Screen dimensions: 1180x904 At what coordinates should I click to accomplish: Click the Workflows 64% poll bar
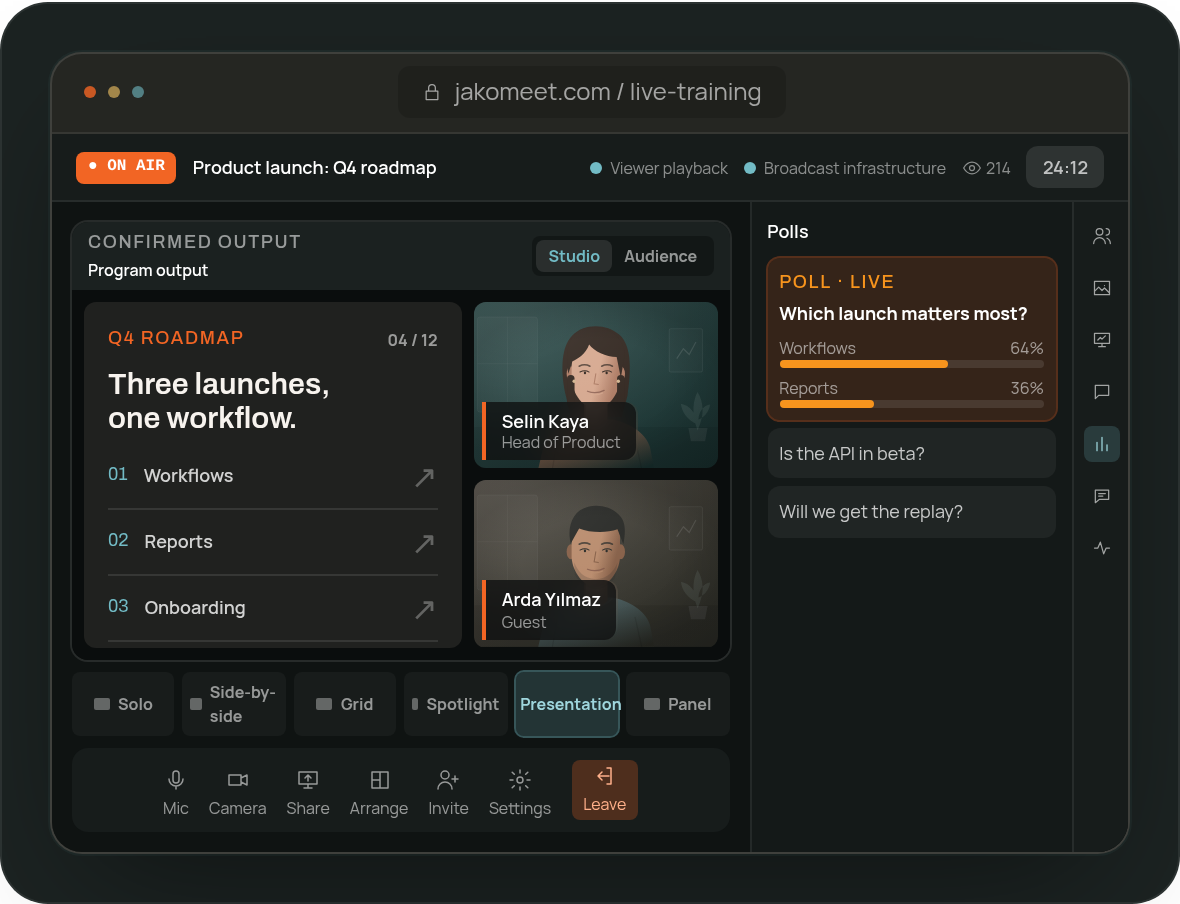pyautogui.click(x=911, y=364)
